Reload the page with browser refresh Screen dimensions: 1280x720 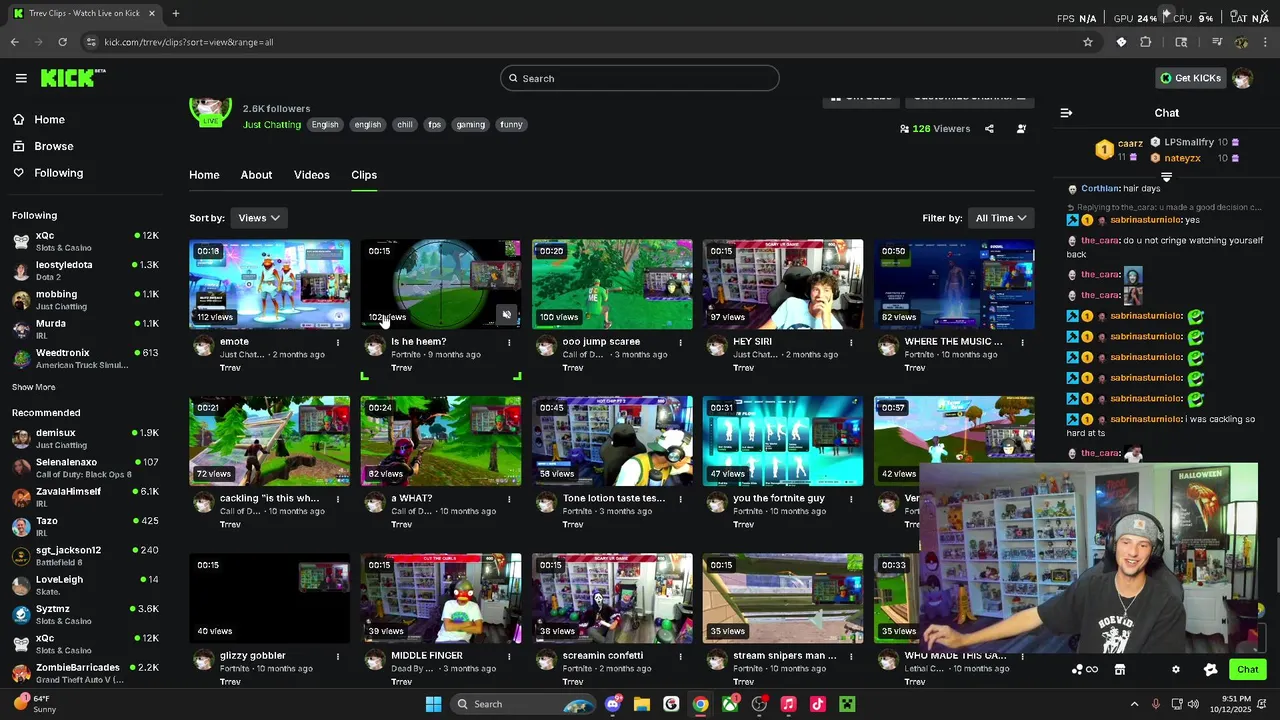pyautogui.click(x=62, y=42)
